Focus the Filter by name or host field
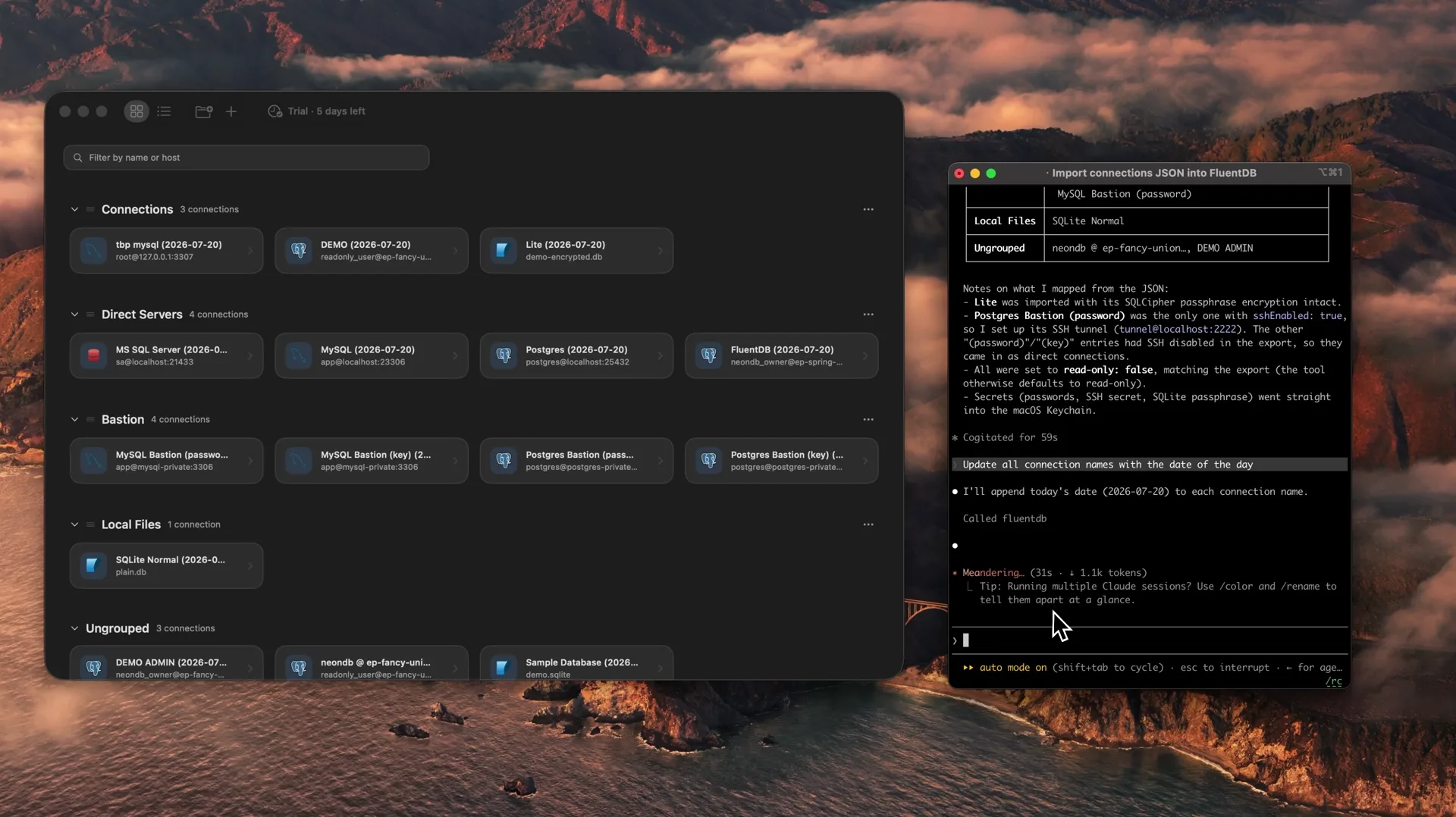The height and width of the screenshot is (817, 1456). click(246, 158)
